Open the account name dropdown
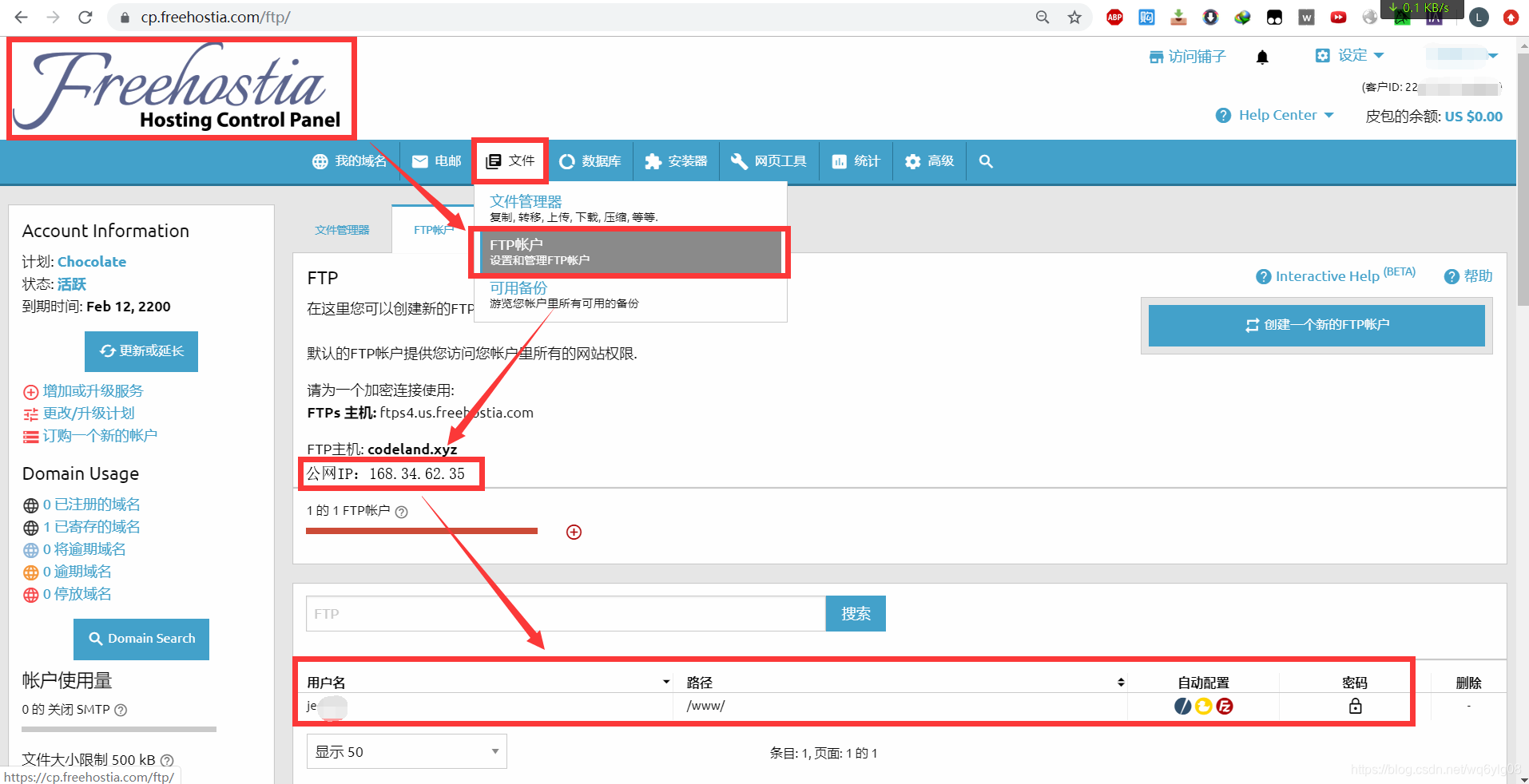The image size is (1529, 784). coord(1461,55)
